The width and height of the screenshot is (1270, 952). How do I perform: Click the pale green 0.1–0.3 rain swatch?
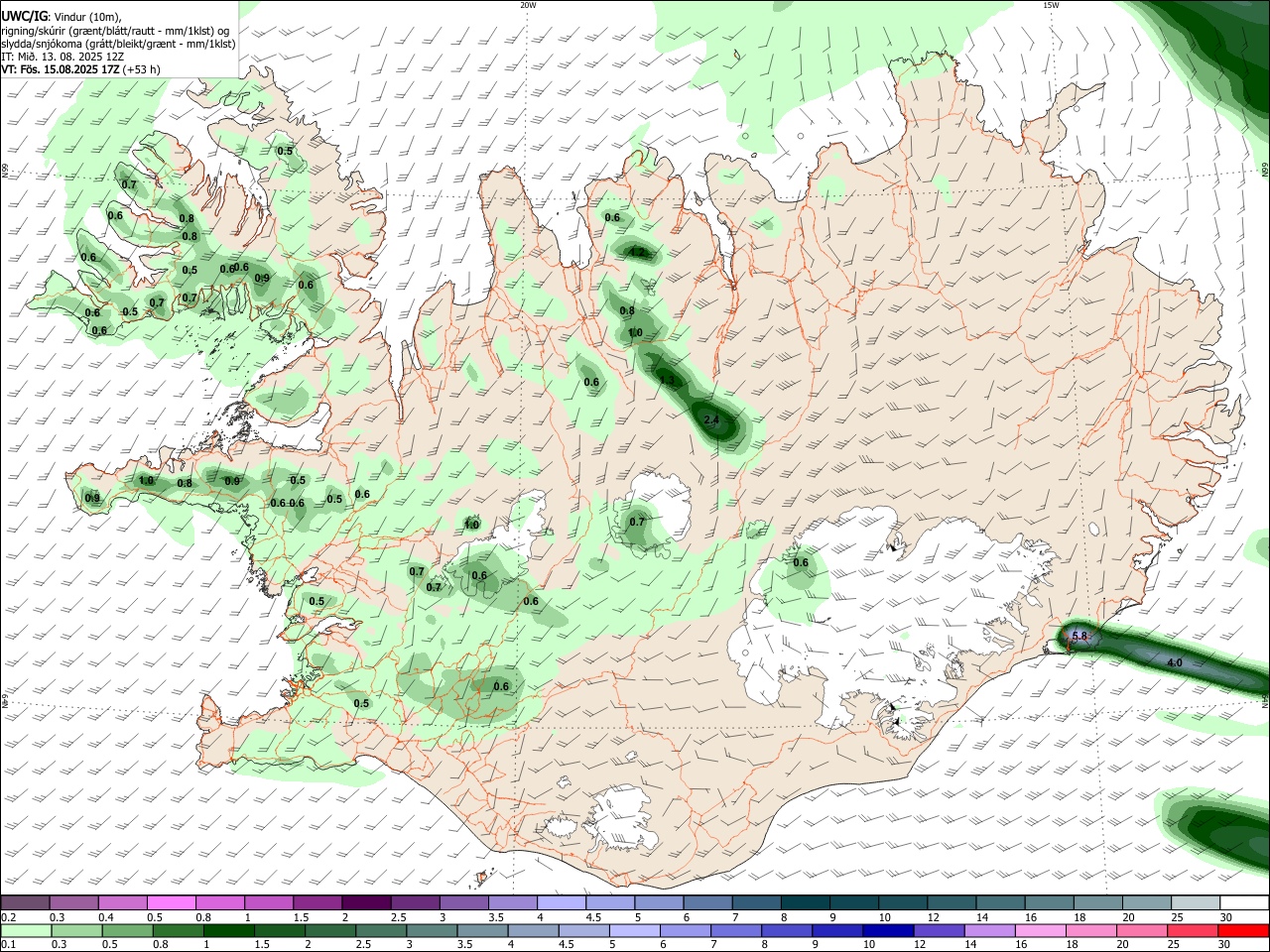tap(26, 930)
